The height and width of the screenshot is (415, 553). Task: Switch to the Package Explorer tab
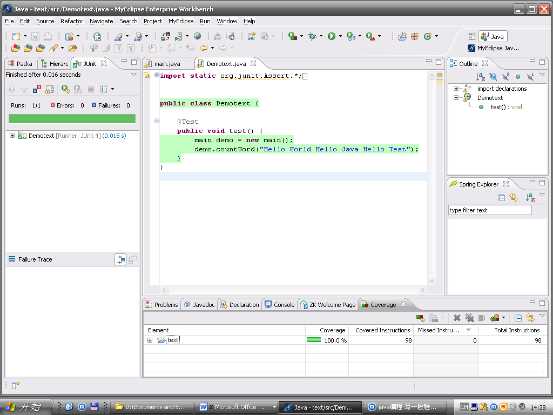point(21,64)
